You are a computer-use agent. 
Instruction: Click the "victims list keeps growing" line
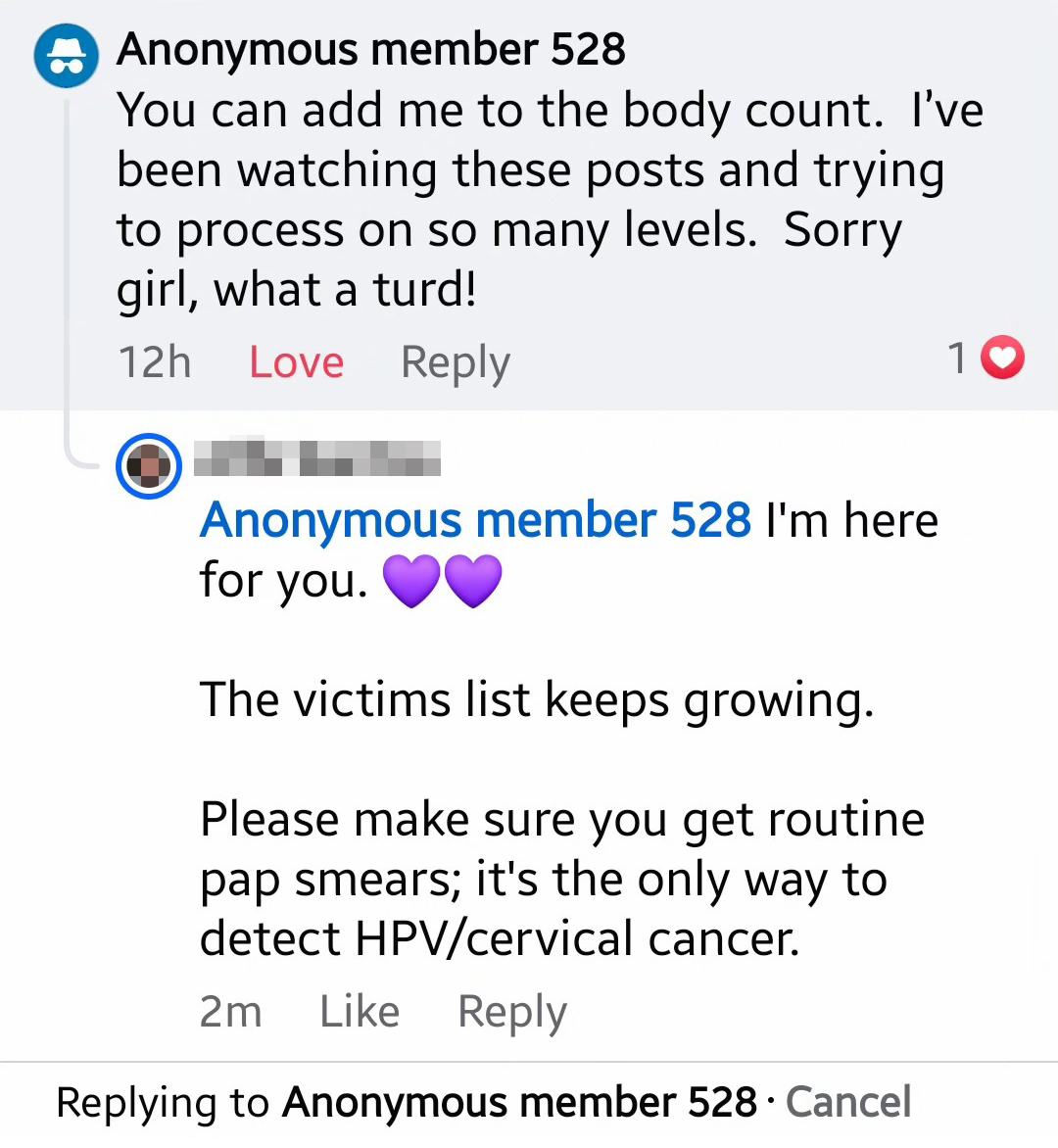coord(536,699)
